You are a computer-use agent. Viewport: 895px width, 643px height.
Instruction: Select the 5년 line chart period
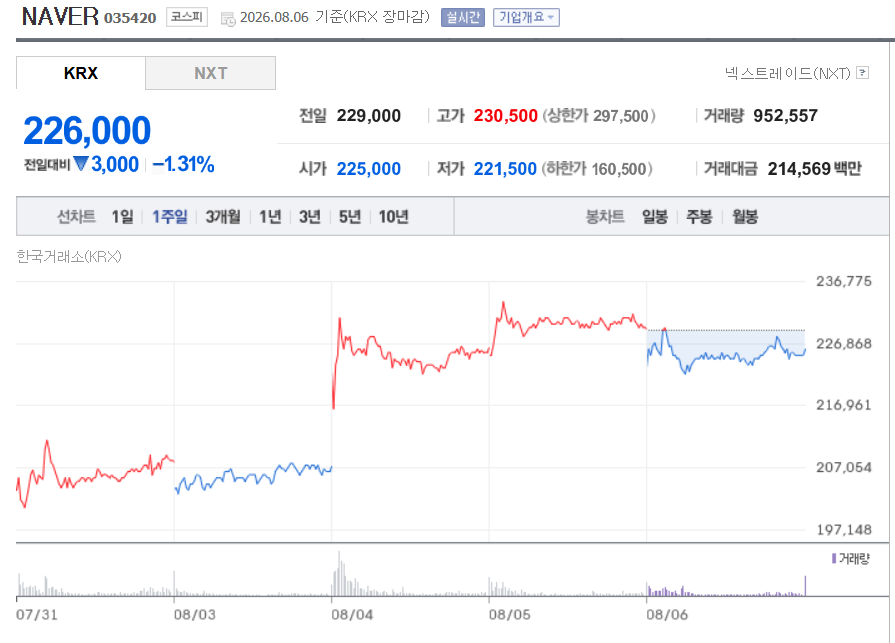(350, 217)
